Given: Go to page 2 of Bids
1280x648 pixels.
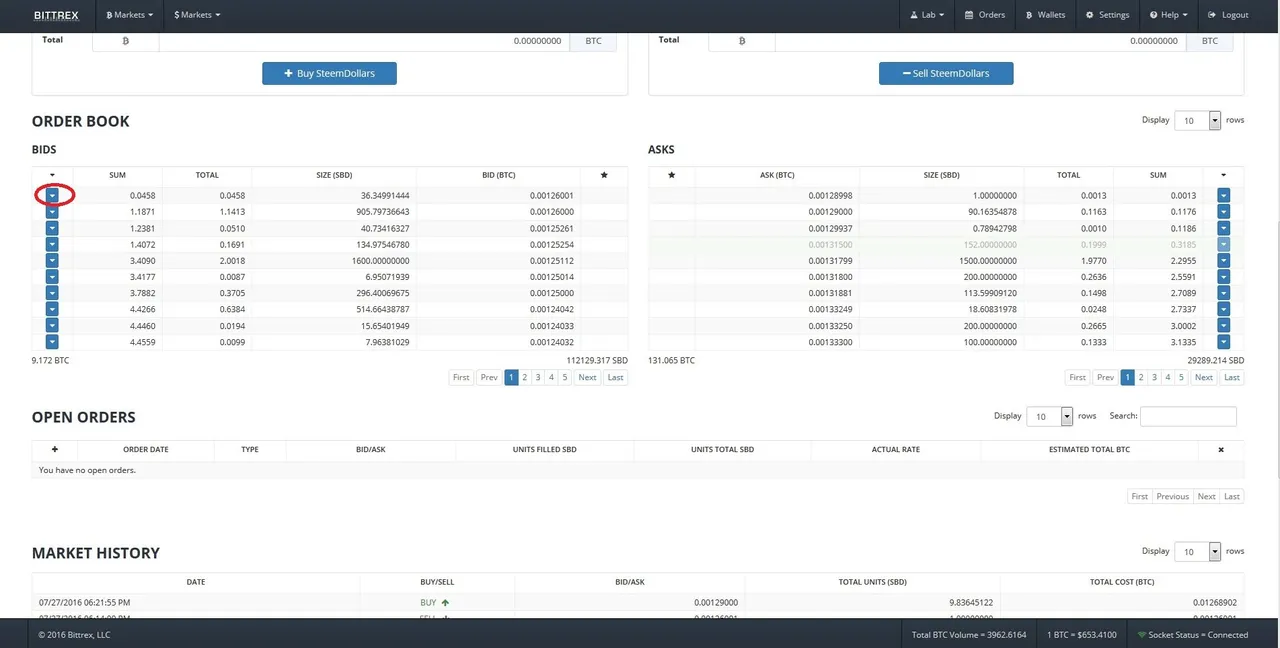Looking at the screenshot, I should pyautogui.click(x=525, y=378).
